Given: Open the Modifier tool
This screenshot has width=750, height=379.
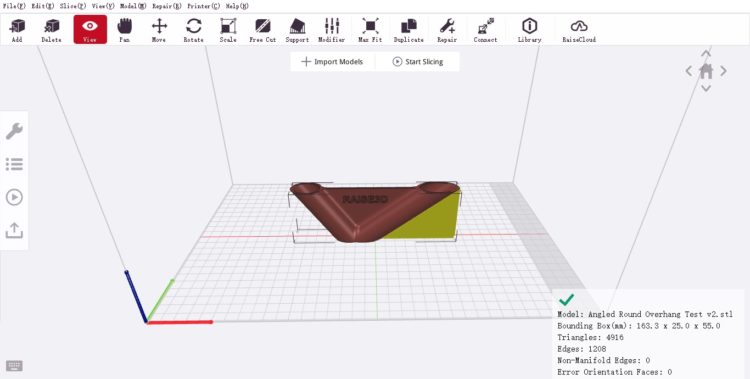Looking at the screenshot, I should [x=331, y=30].
